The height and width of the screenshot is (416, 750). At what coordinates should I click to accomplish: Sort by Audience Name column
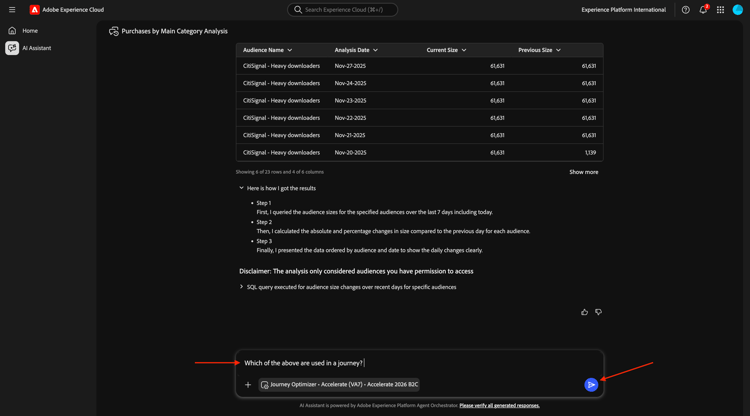point(267,50)
